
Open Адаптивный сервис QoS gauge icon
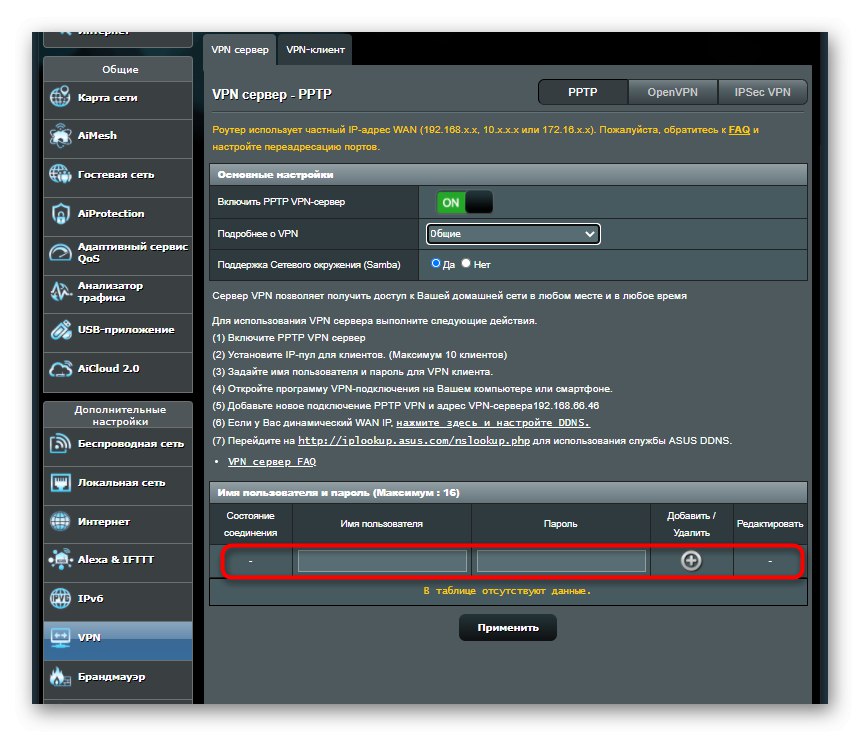pos(60,252)
